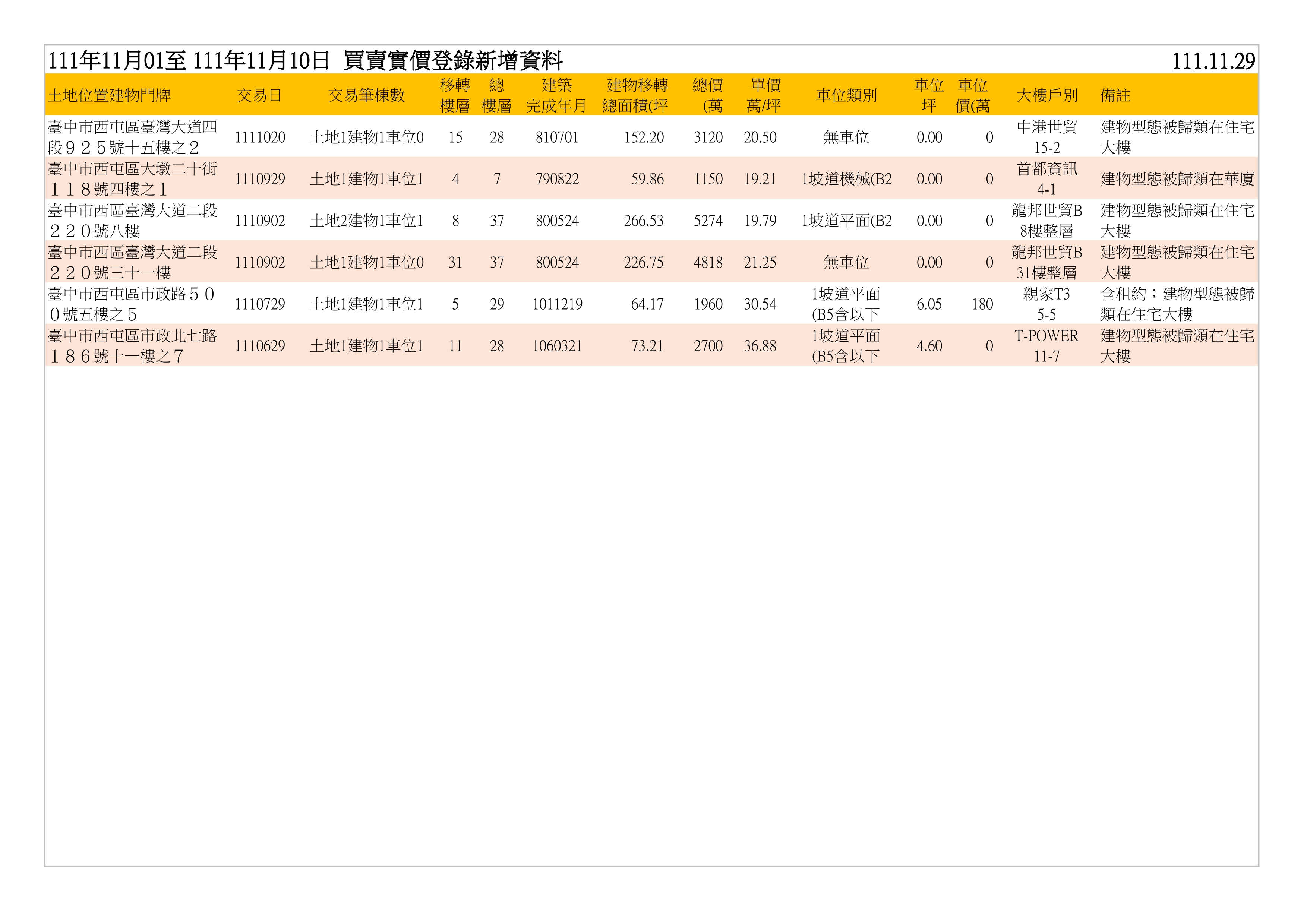The height and width of the screenshot is (924, 1307).
Task: Click building unit 龍邦世貿B 31樓整層
Action: coord(1047,262)
